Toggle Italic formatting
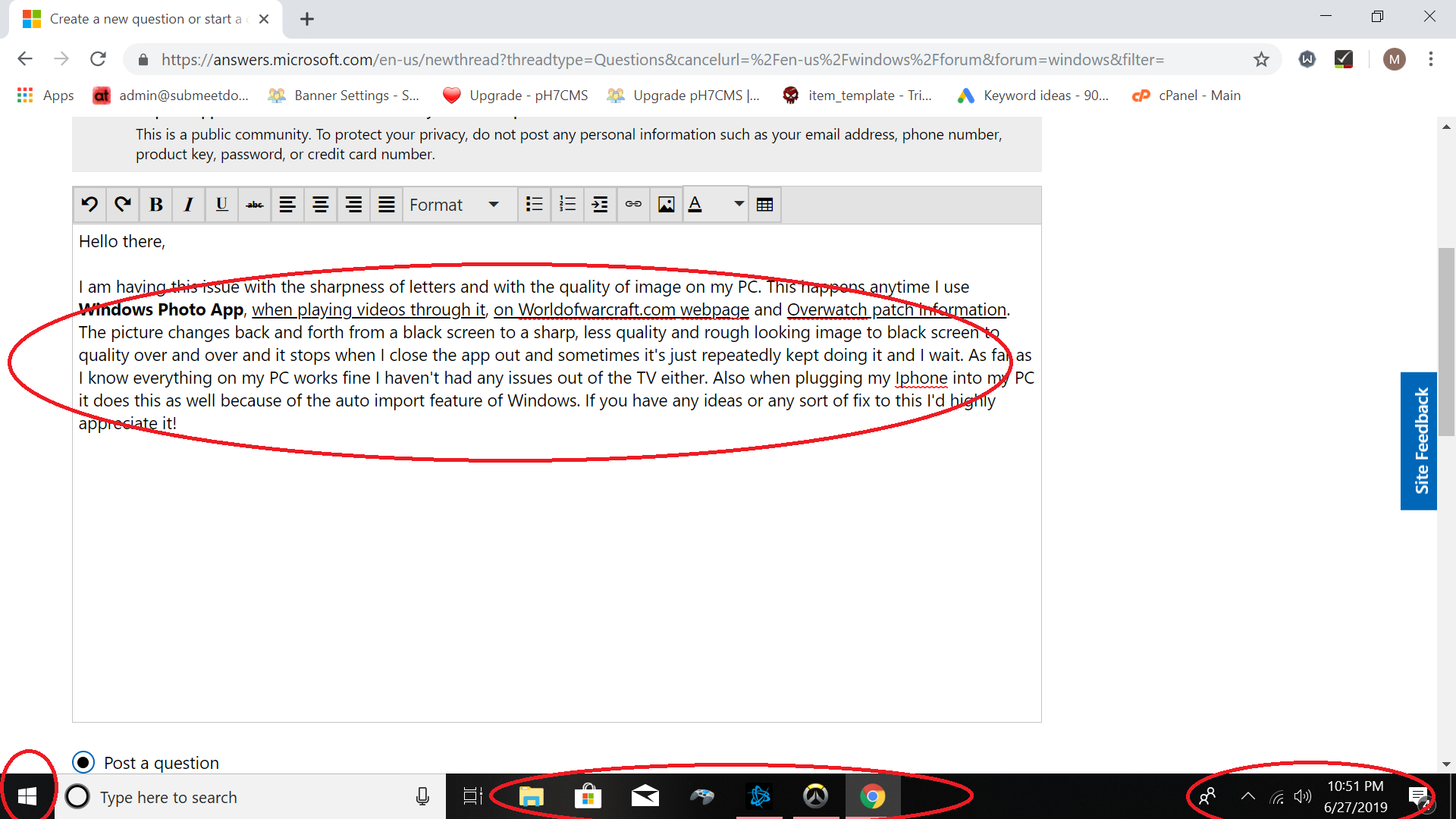Viewport: 1456px width, 819px height. [x=189, y=204]
